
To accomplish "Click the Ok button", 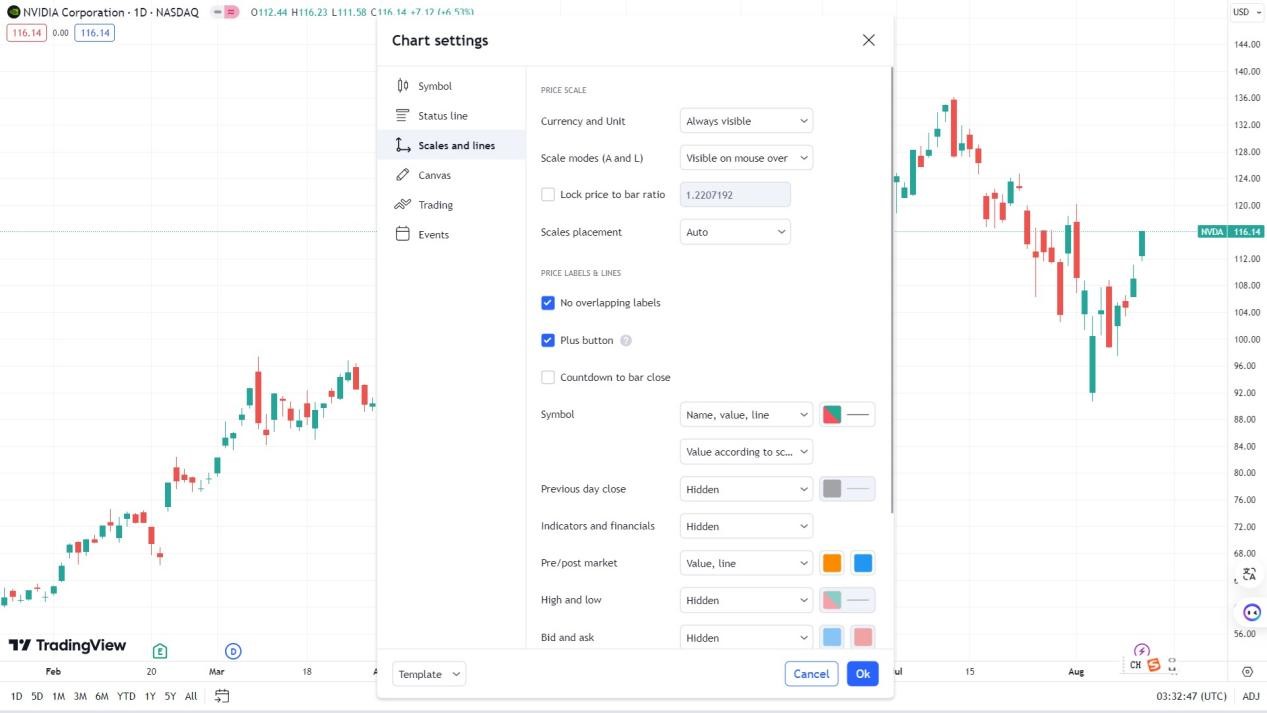I will tap(862, 674).
